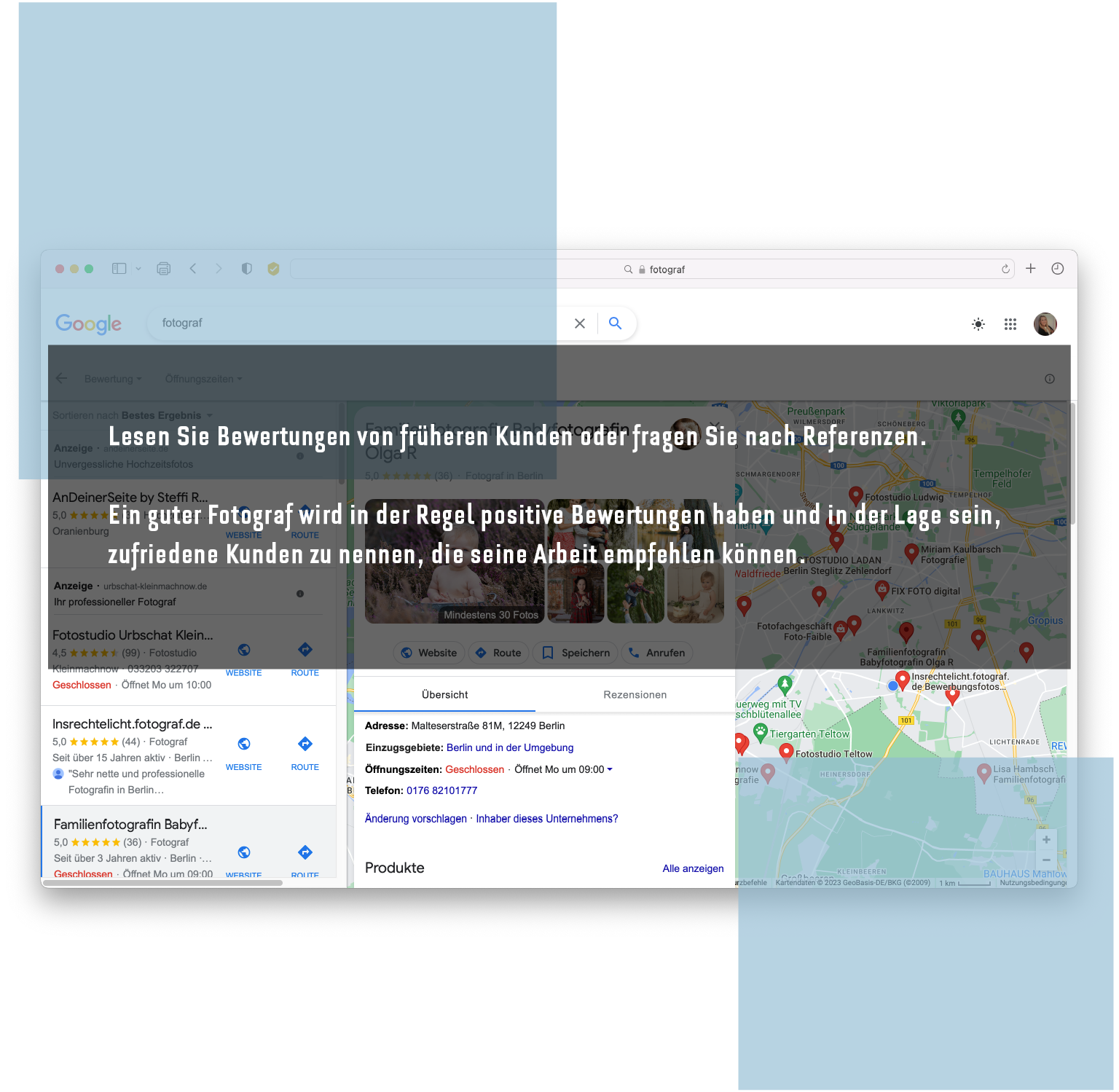
Task: Reload the page with the refresh icon
Action: pos(1005,269)
